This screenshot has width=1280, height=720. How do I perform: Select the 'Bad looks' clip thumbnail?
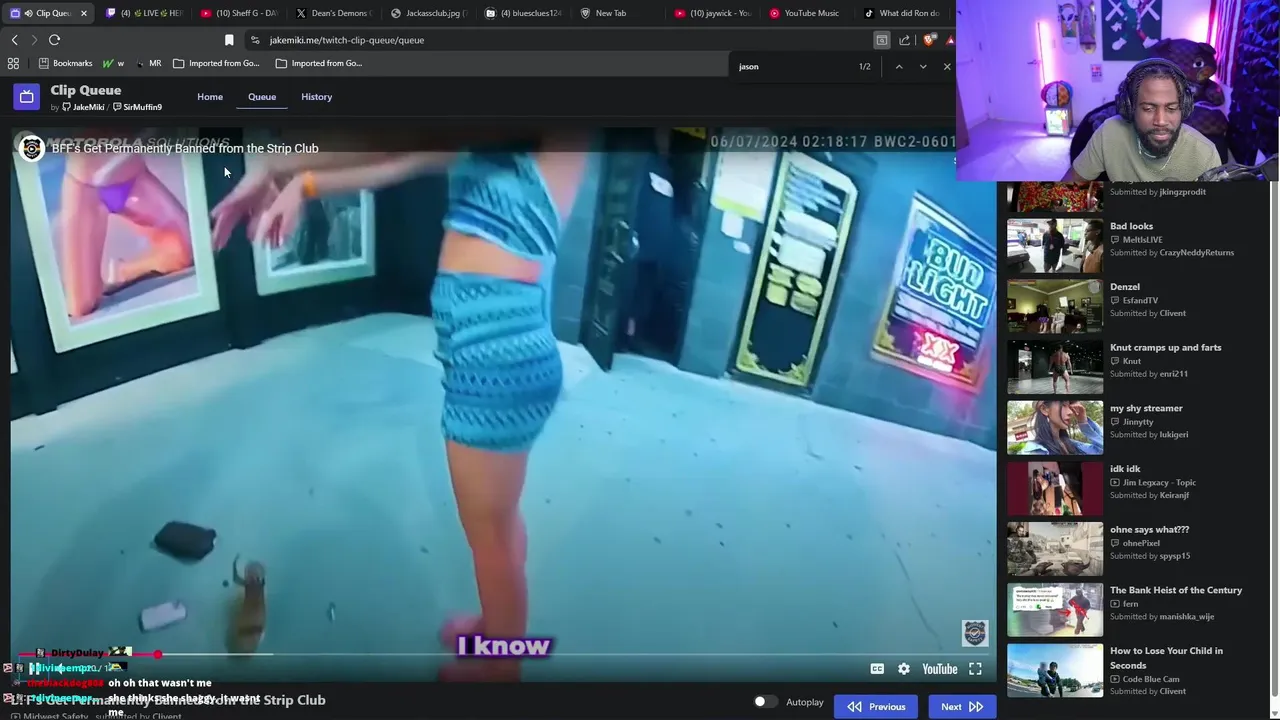1055,246
